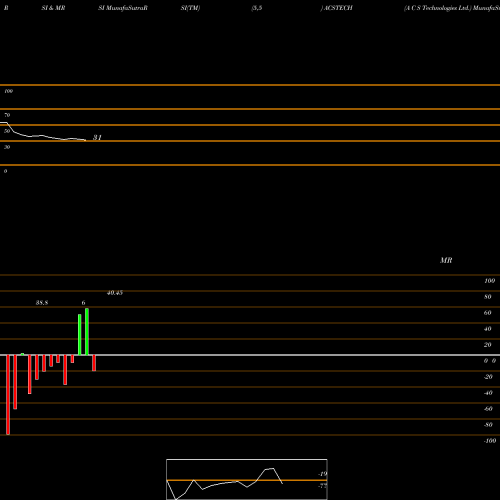Select the tiny green bar on the zero line
This screenshot has width=500, height=500.
pyautogui.click(x=22, y=354)
